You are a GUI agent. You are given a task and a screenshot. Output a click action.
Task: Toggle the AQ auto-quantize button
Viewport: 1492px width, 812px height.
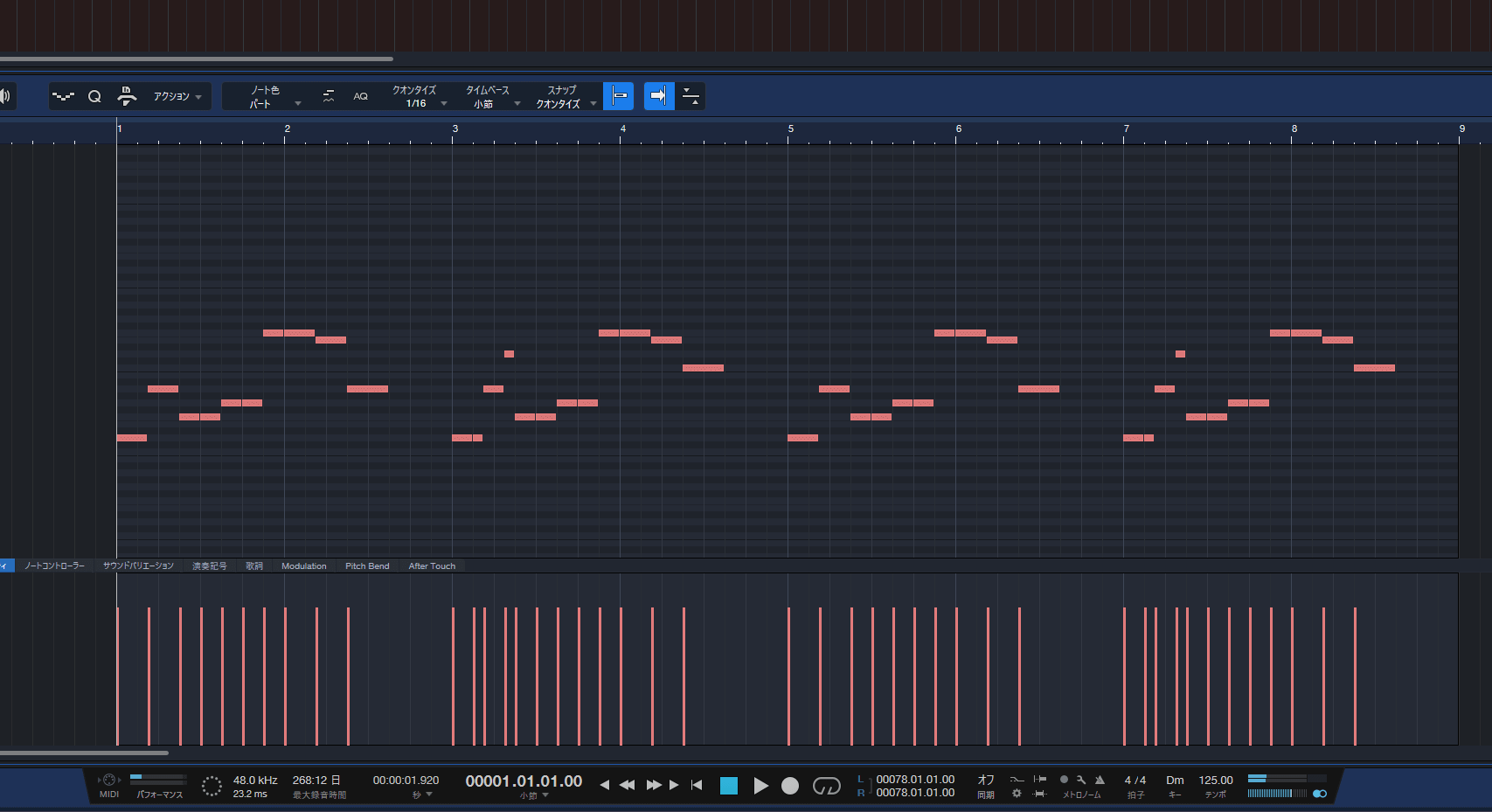pos(360,96)
